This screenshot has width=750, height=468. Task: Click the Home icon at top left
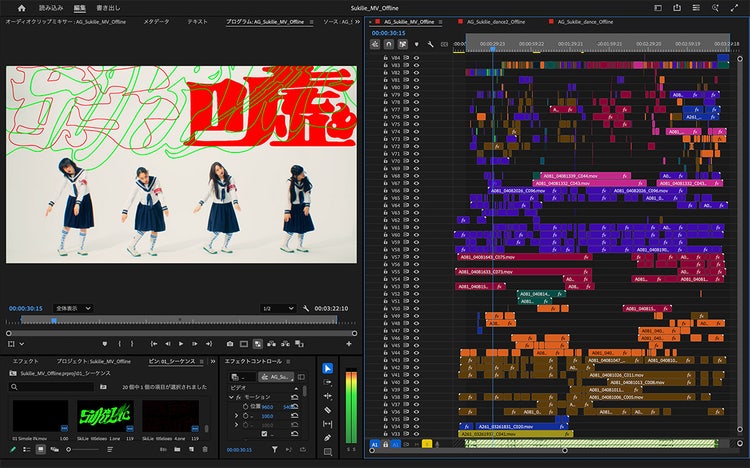point(21,8)
